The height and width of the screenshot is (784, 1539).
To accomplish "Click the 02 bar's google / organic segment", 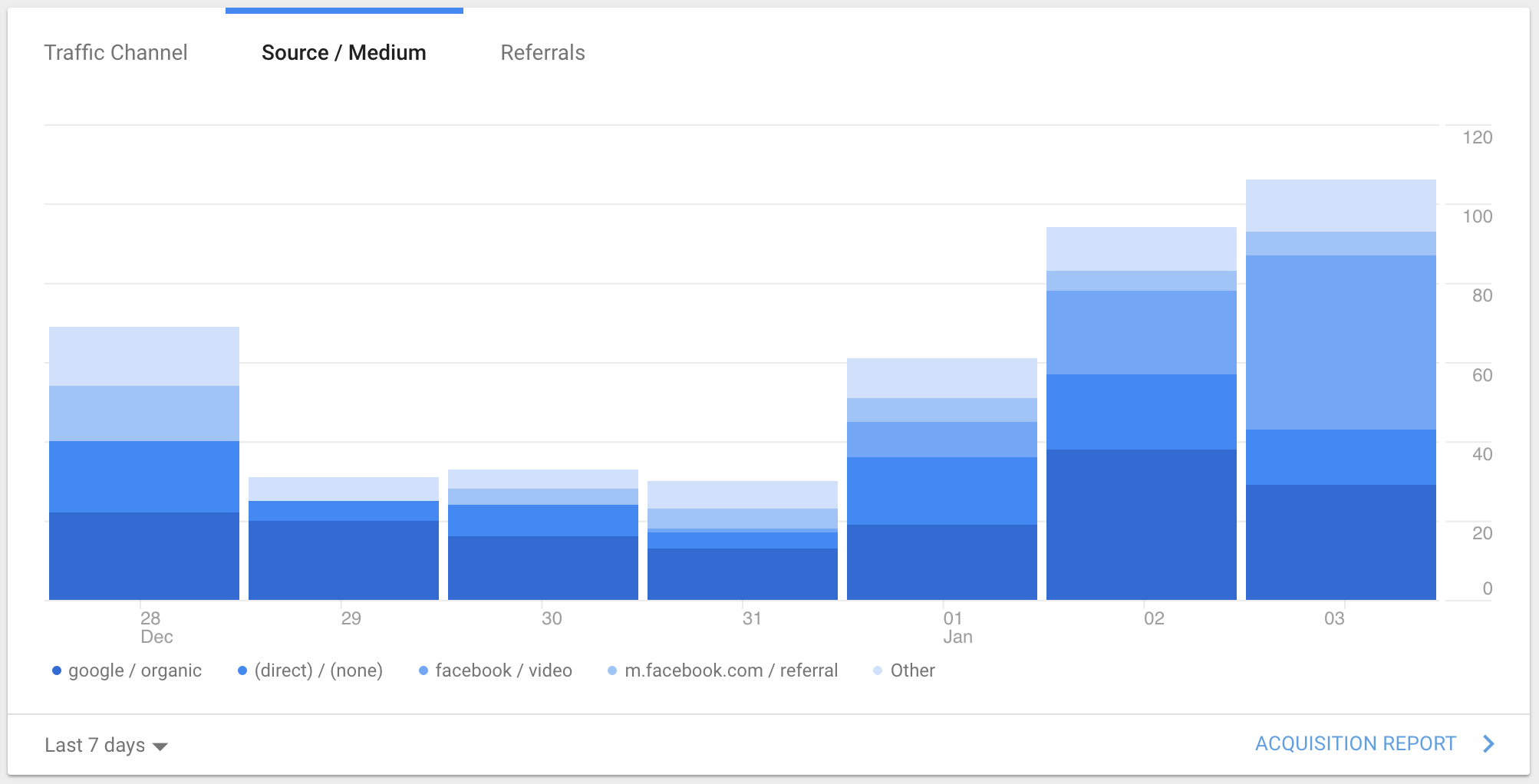I will 1142,525.
